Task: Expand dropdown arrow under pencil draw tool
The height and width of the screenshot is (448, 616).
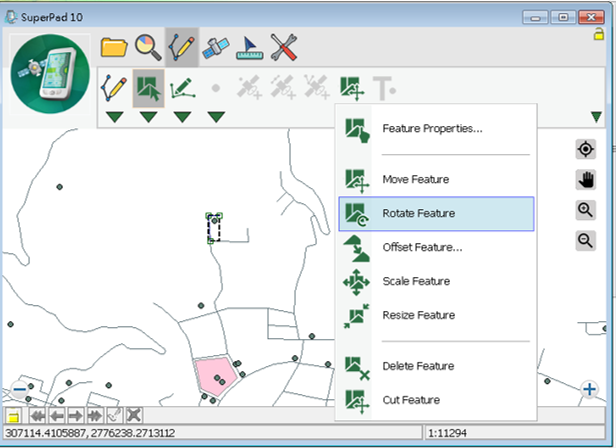Action: click(115, 118)
